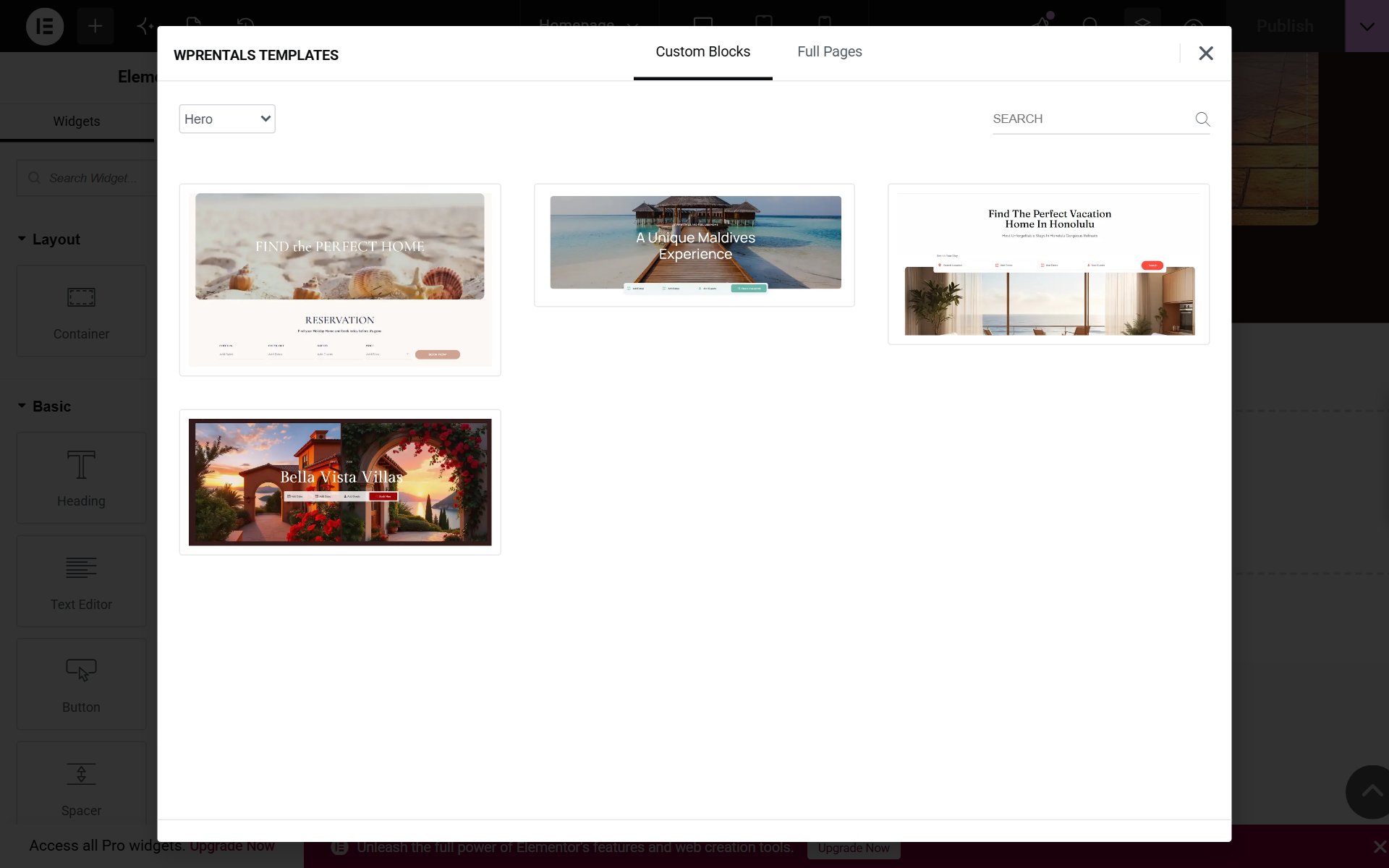Click the Add Element plus button

(x=95, y=26)
